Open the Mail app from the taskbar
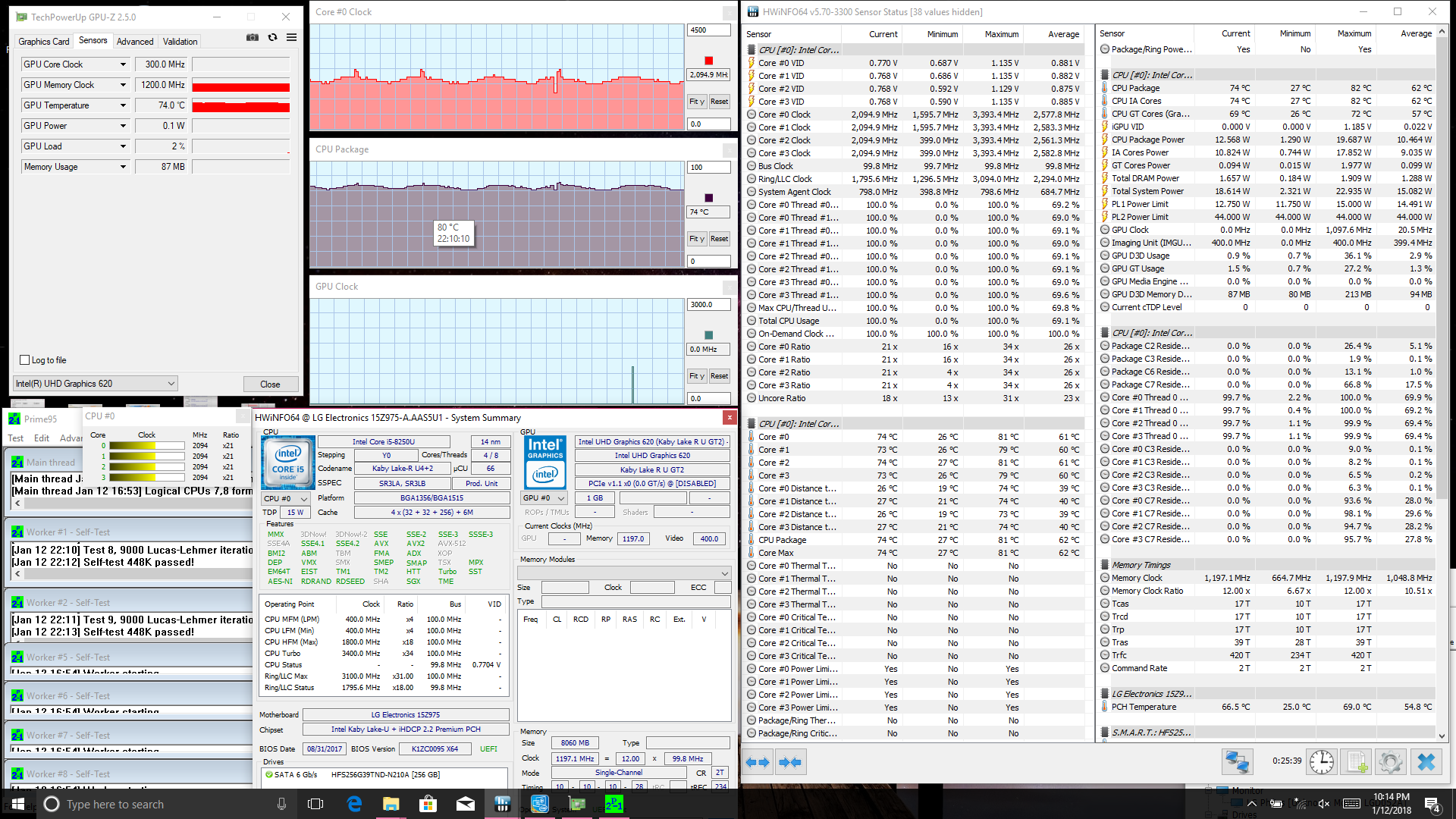 coord(466,804)
